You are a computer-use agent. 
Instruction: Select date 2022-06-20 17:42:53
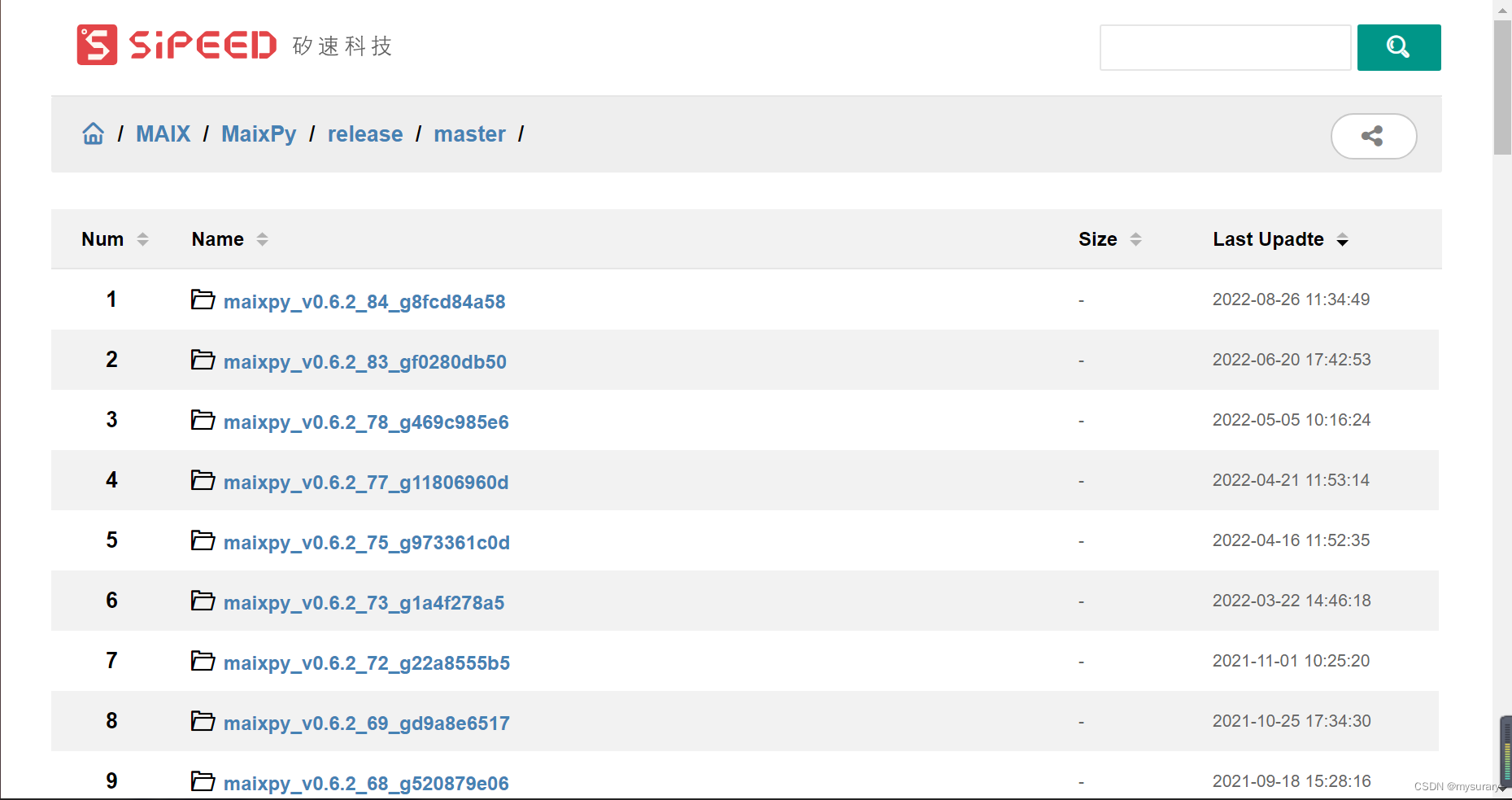point(1292,360)
